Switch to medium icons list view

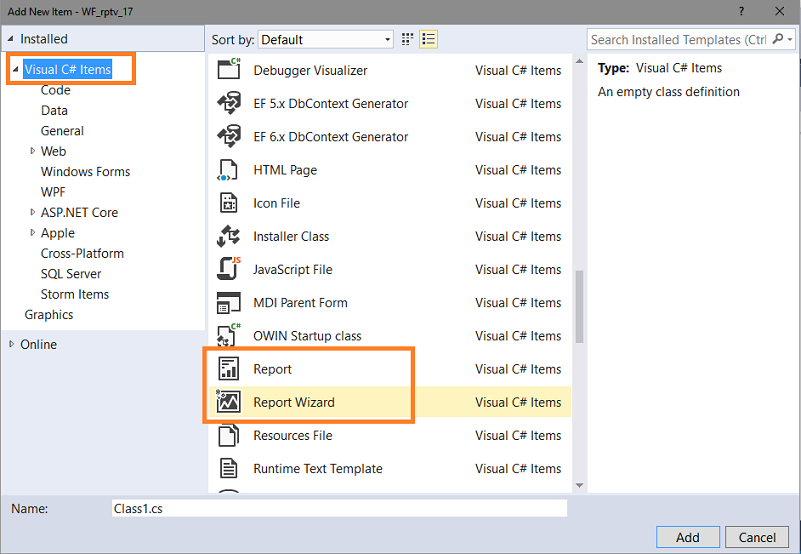[429, 39]
